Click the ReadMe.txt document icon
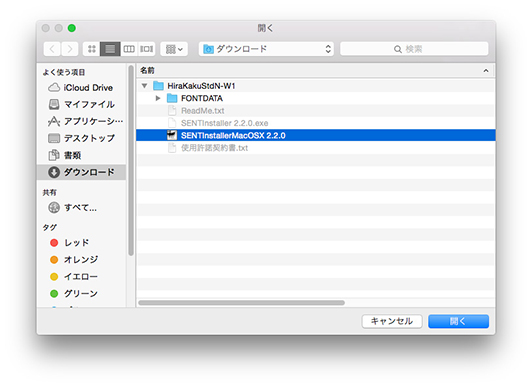 [x=172, y=111]
